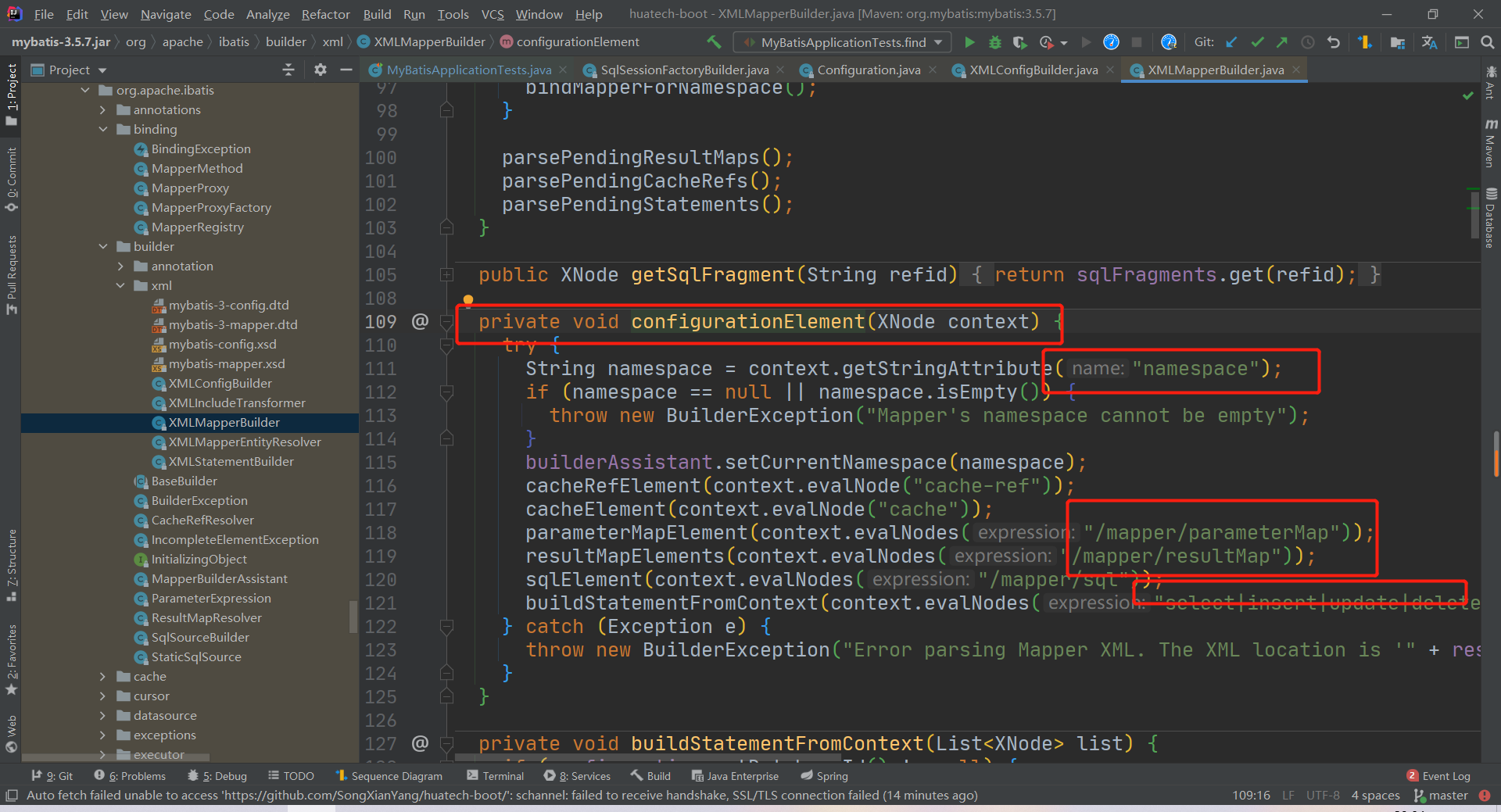This screenshot has width=1501, height=812.
Task: Click the inspection green check in editor corner
Action: 1467,95
